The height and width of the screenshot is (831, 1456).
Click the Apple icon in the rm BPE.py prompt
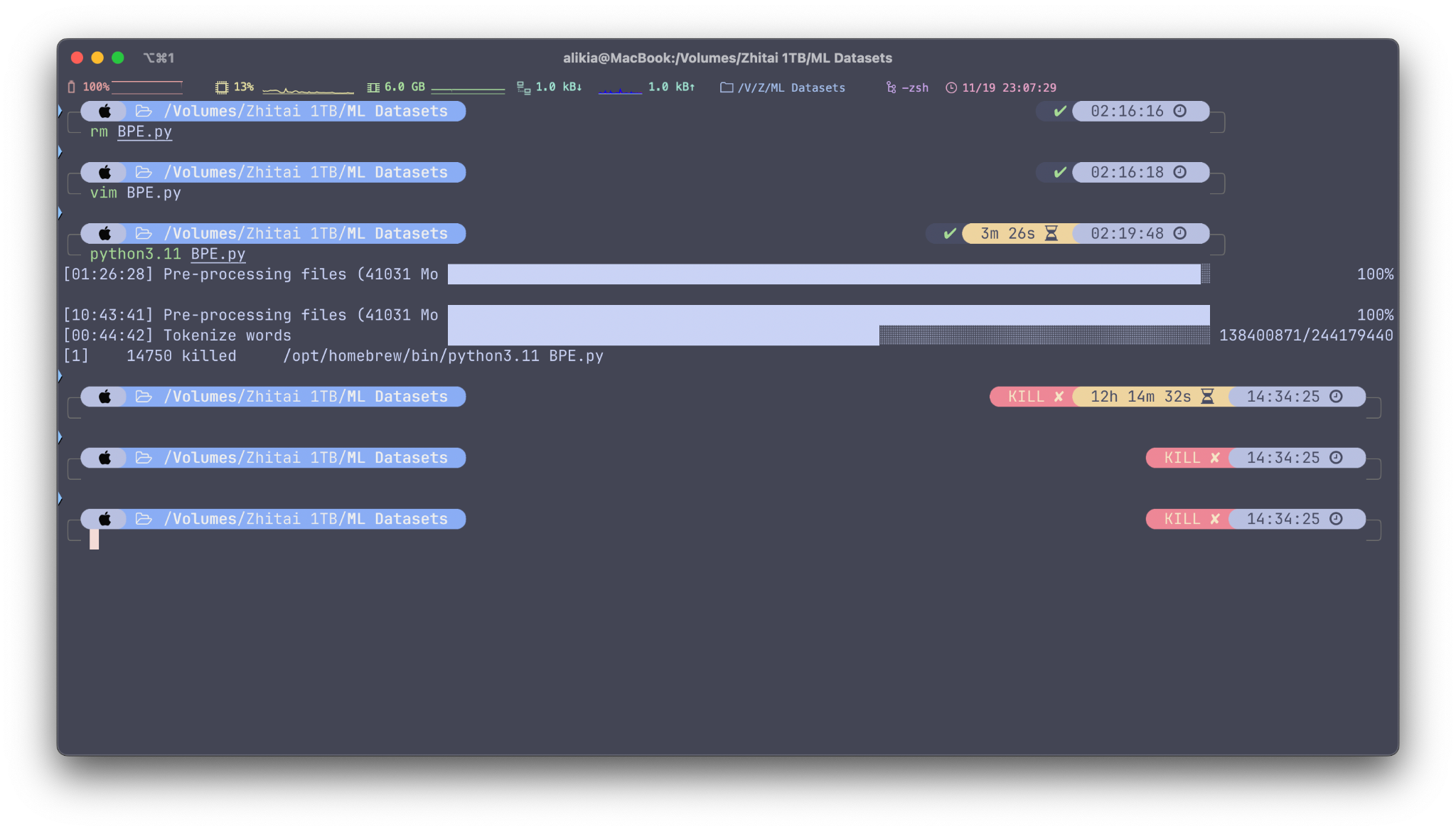[104, 111]
